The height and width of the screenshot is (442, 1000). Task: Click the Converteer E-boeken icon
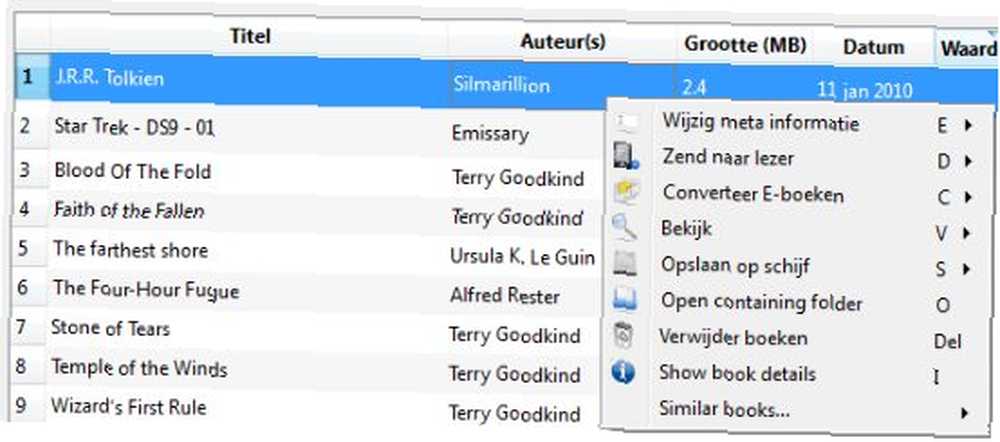coord(626,193)
